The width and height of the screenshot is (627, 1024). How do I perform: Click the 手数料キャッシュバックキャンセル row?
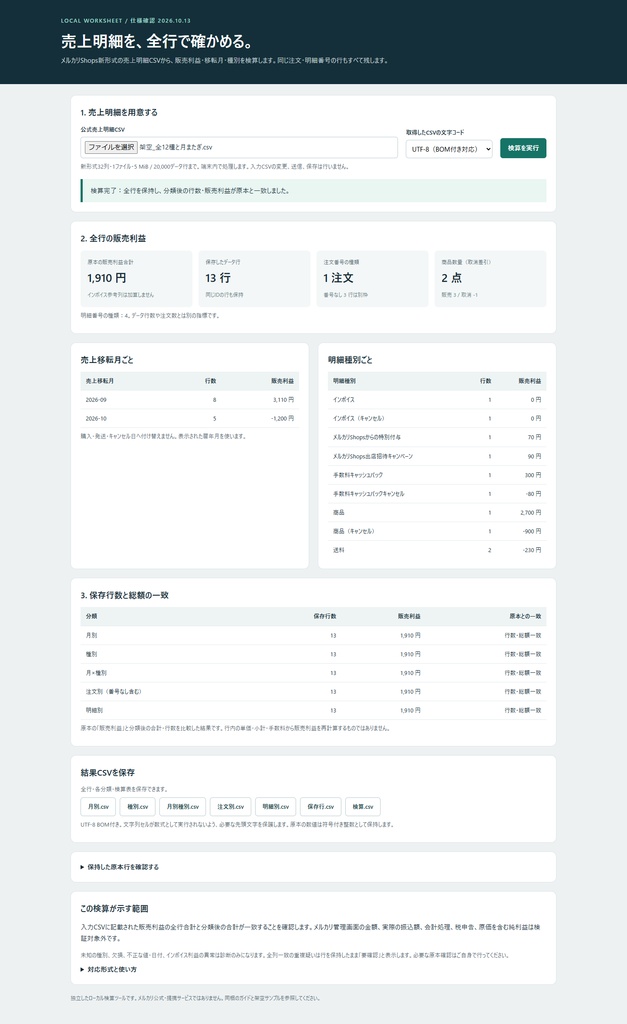click(437, 494)
